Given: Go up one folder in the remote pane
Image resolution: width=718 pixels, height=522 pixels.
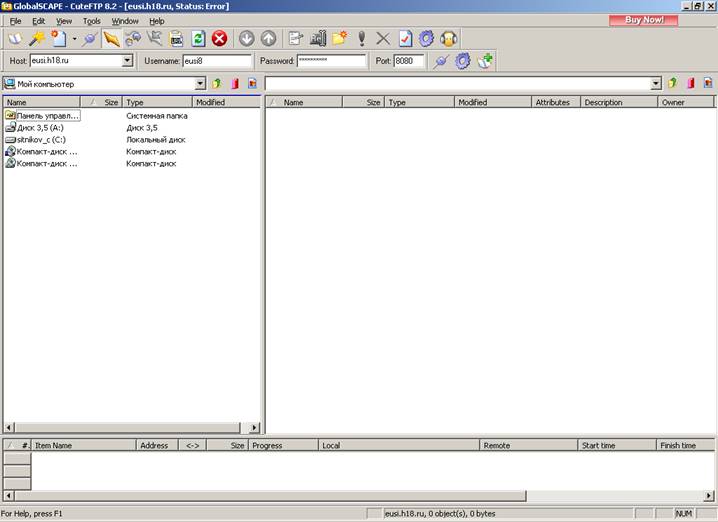Looking at the screenshot, I should pos(673,83).
